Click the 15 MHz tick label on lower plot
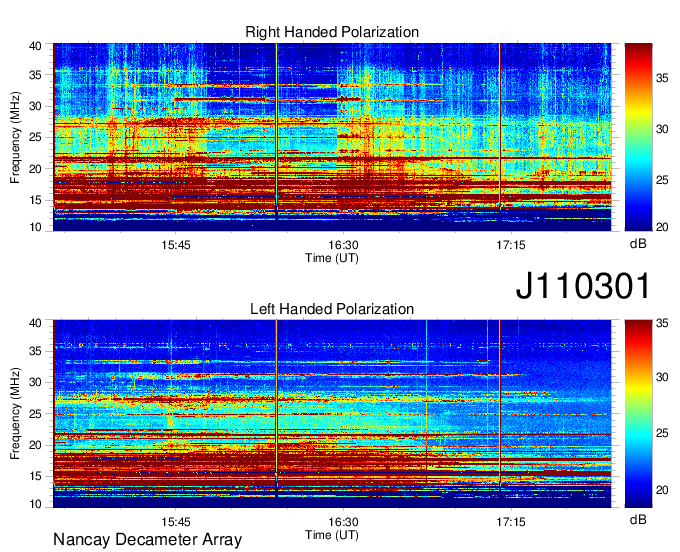The width and height of the screenshot is (680, 552). click(x=35, y=476)
